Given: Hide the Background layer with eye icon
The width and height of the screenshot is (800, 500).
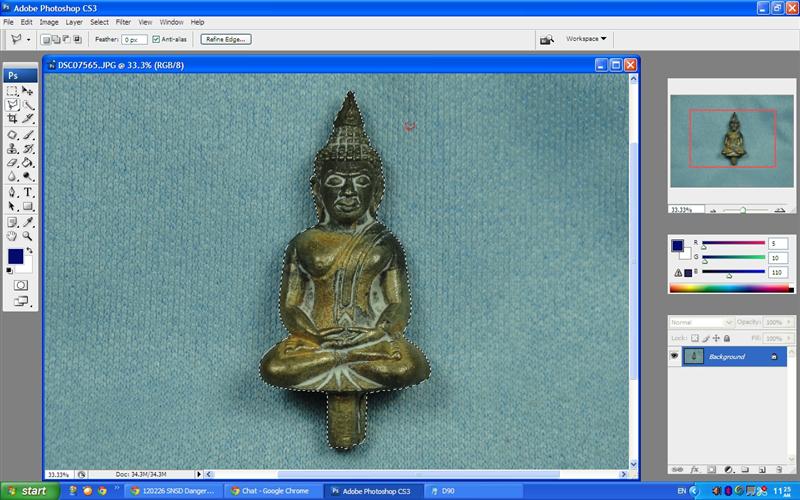Looking at the screenshot, I should [x=675, y=356].
